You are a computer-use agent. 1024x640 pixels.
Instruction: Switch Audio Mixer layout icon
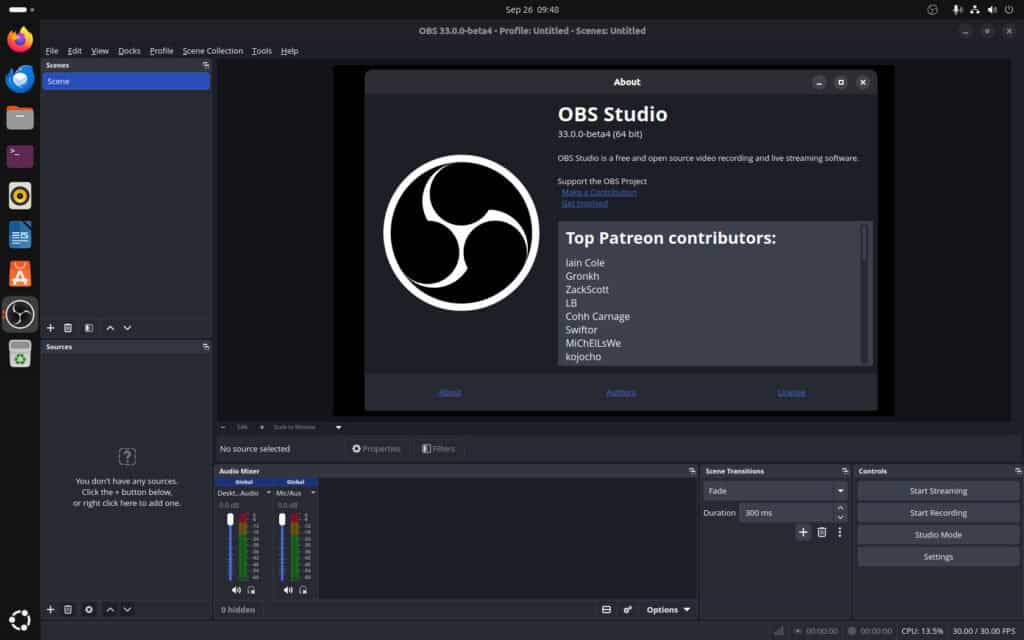(x=606, y=609)
